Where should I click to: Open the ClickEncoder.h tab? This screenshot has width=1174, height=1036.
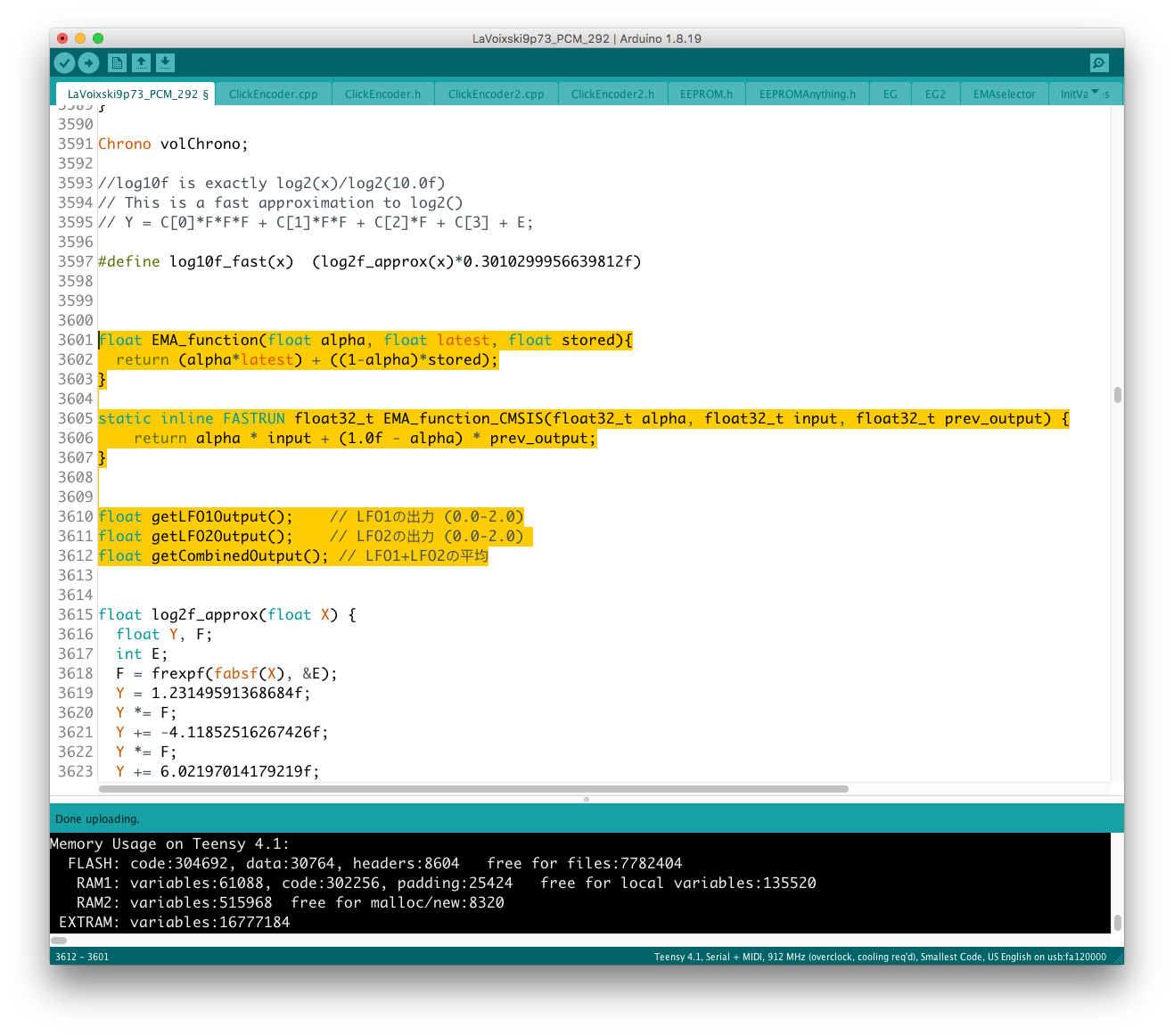click(382, 95)
